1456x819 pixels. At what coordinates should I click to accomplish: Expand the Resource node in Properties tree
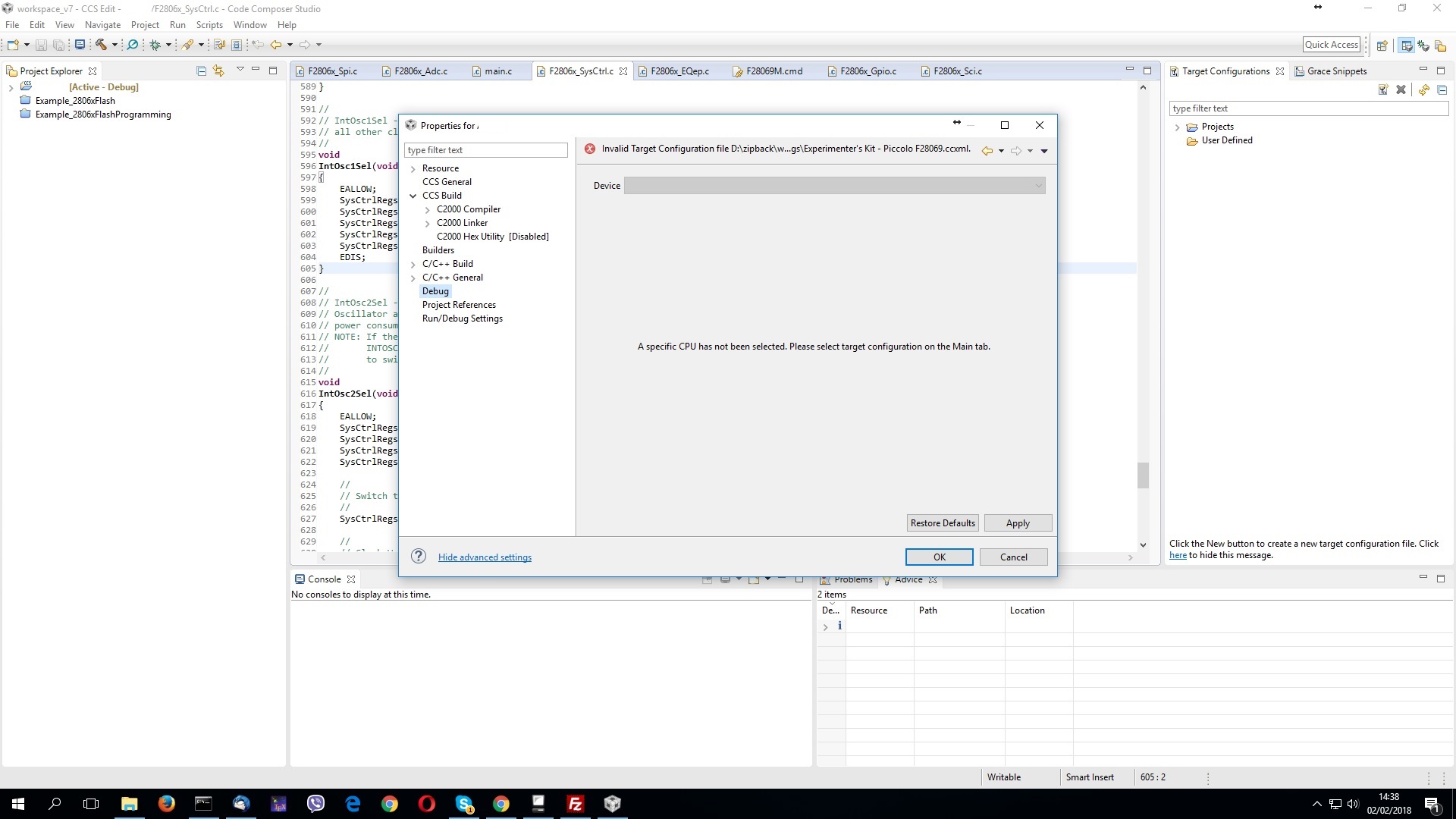point(413,169)
